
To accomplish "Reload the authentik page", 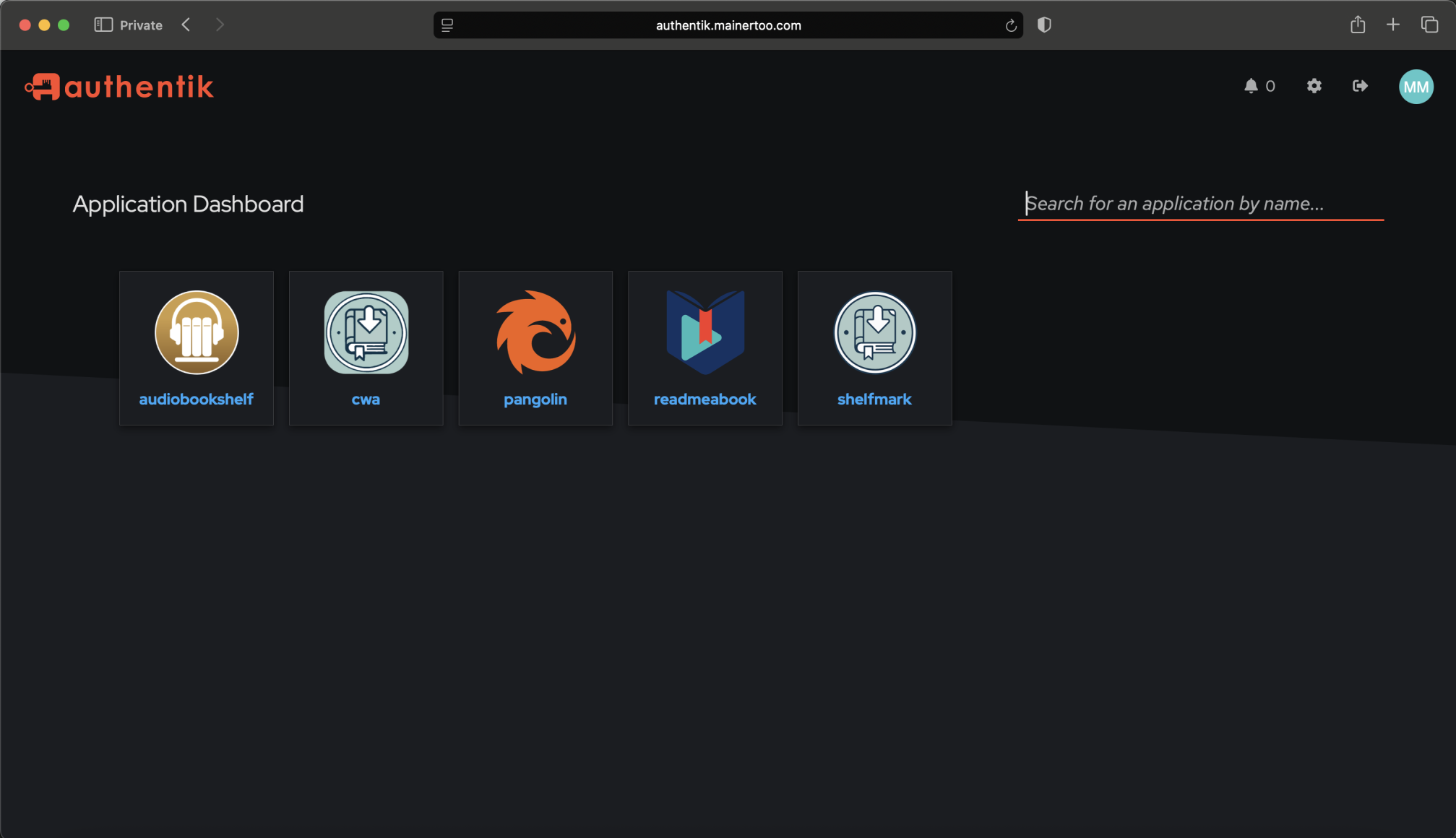I will (1010, 26).
